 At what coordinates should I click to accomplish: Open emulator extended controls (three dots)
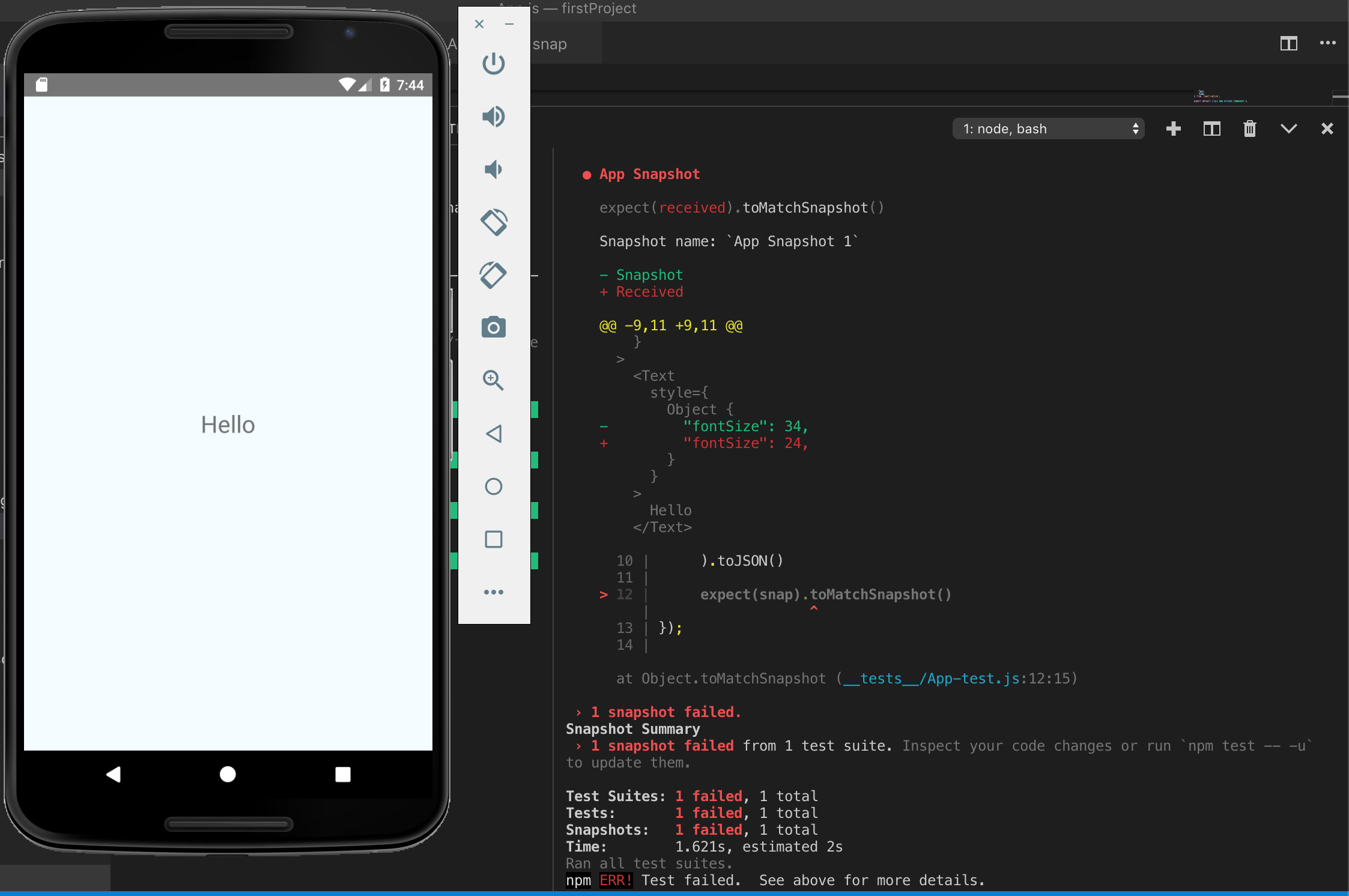[x=494, y=592]
